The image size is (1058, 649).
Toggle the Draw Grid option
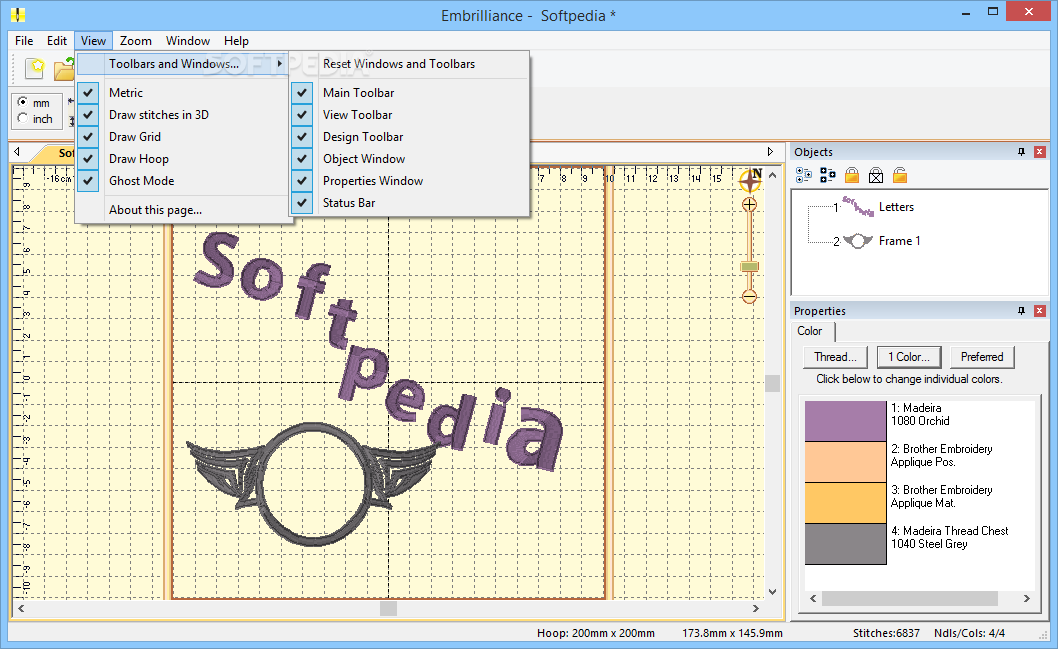click(182, 137)
